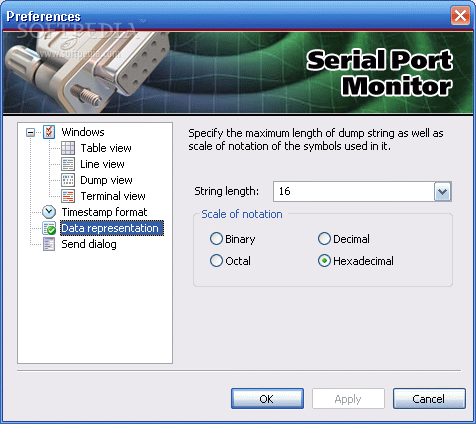
Task: Open the Line view settings
Action: (102, 164)
